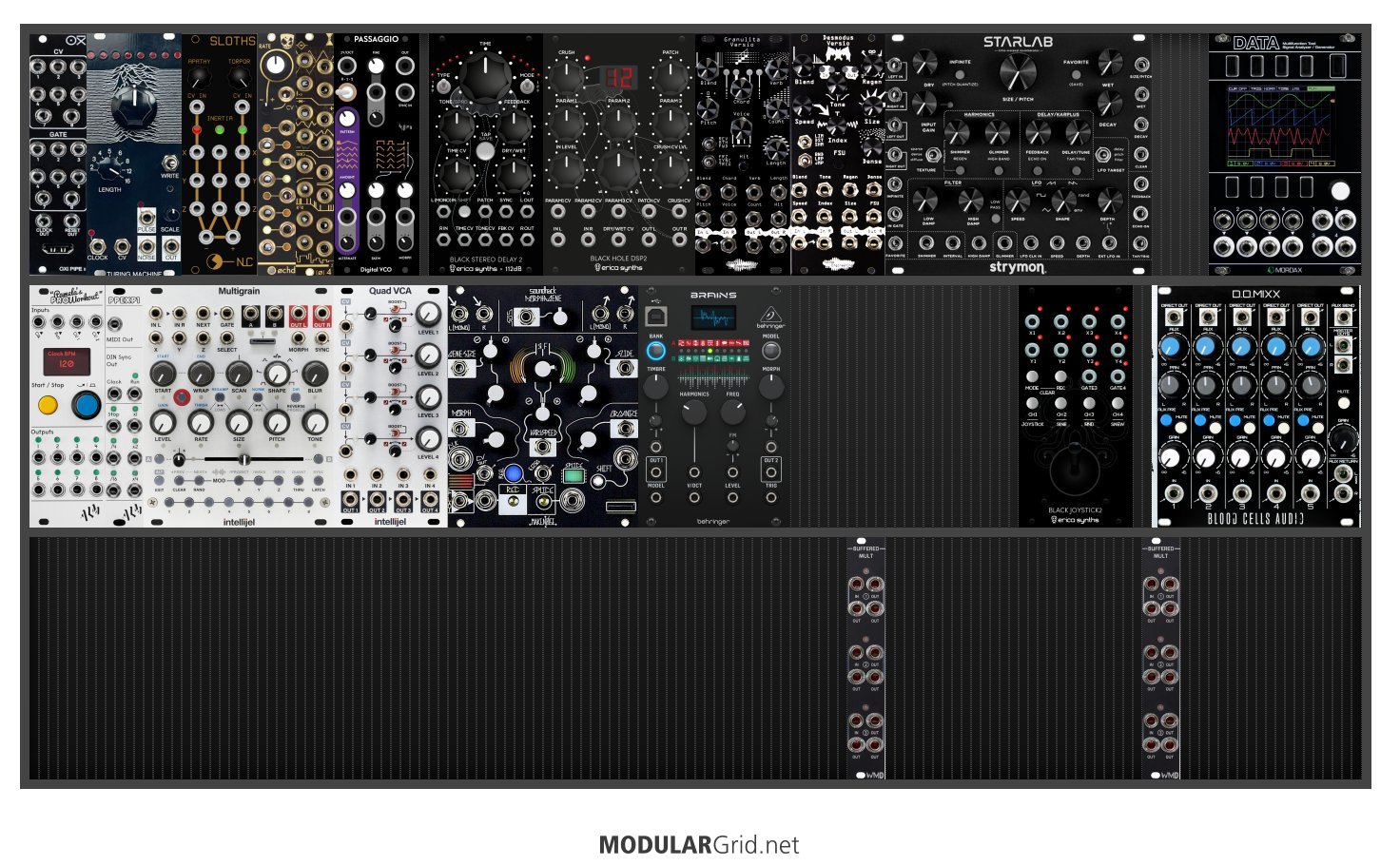Click the Erica Synths logo on Black Hole DSP2

[x=618, y=268]
